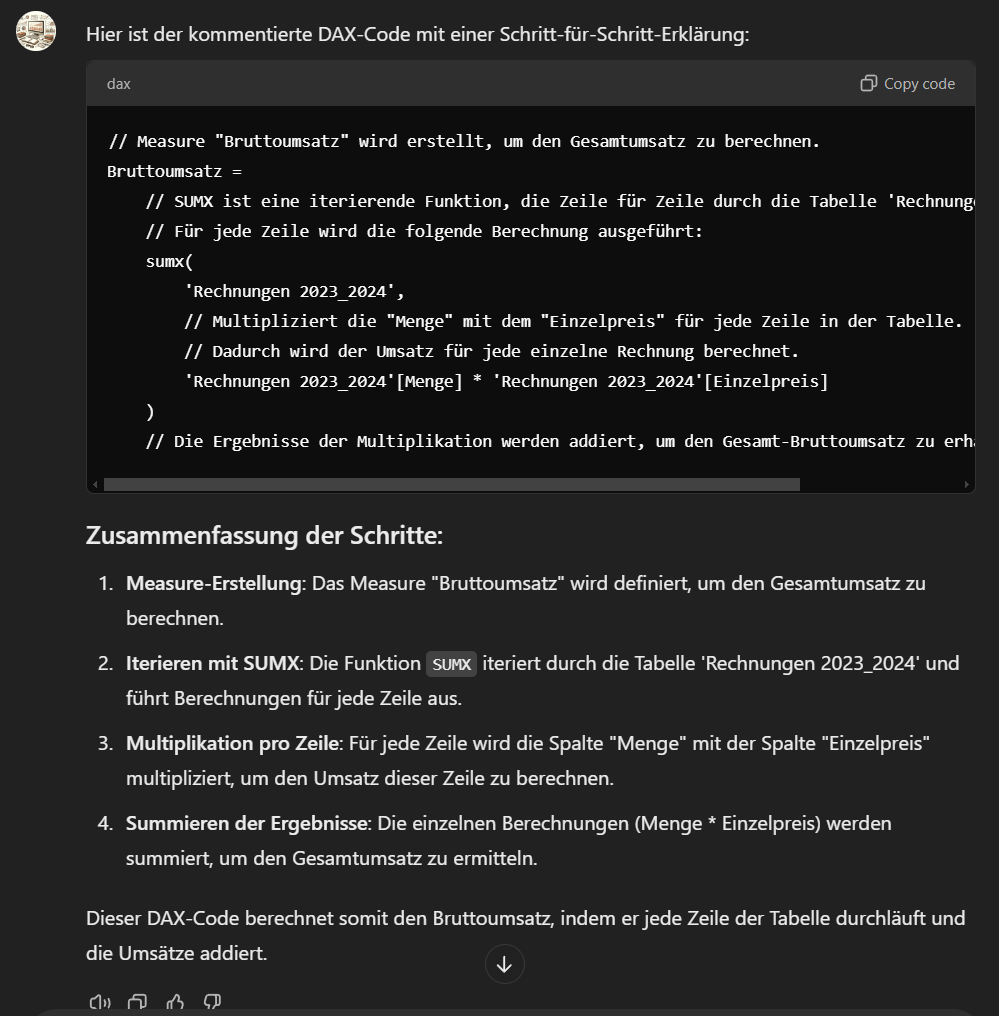
Task: Click the code block's right scroll arrow
Action: [967, 485]
